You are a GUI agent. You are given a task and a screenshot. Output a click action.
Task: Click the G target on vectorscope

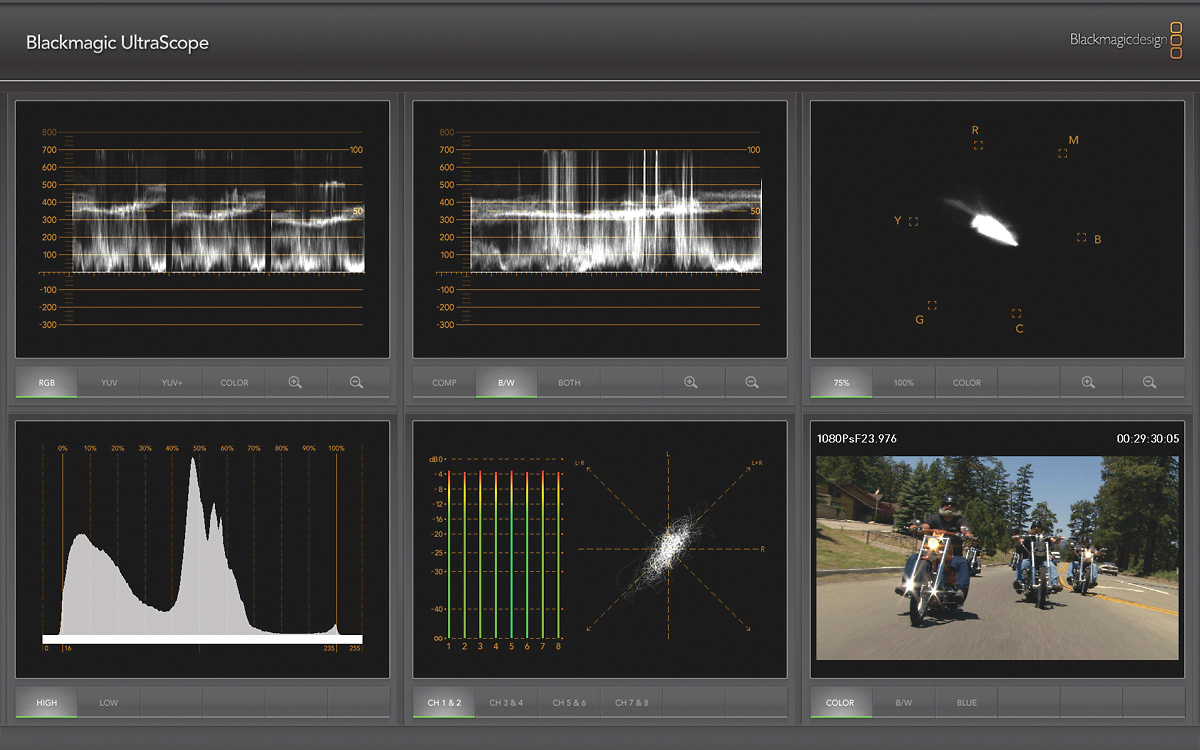pyautogui.click(x=932, y=305)
